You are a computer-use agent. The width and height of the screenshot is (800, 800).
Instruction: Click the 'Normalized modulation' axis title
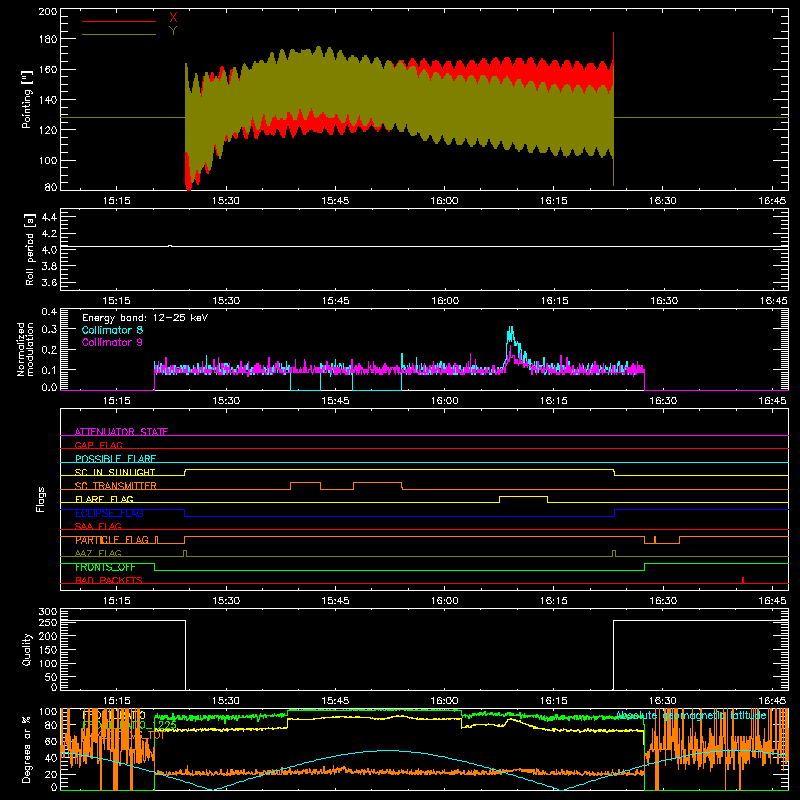point(25,349)
